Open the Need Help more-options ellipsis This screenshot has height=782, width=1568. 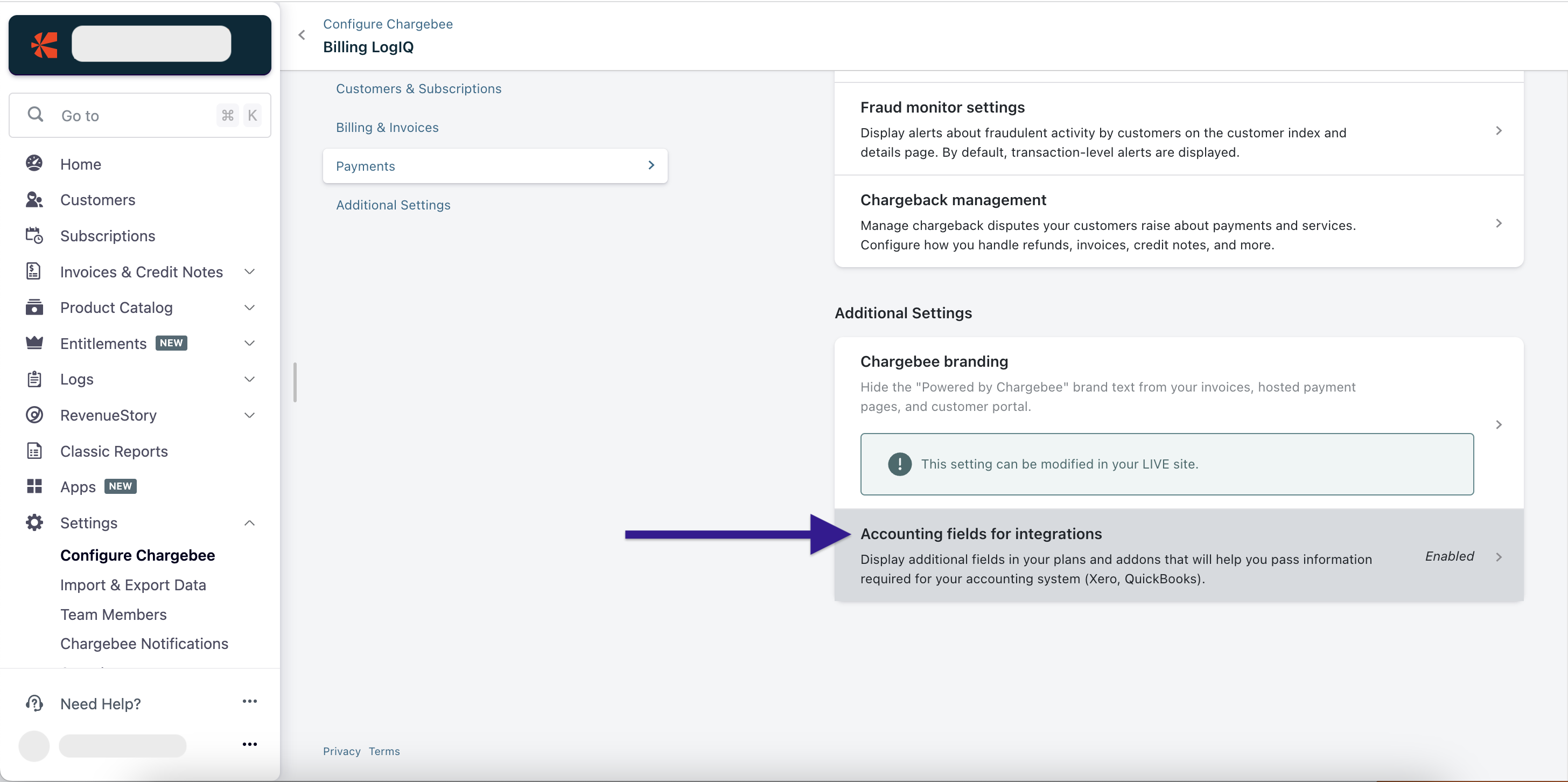[249, 701]
